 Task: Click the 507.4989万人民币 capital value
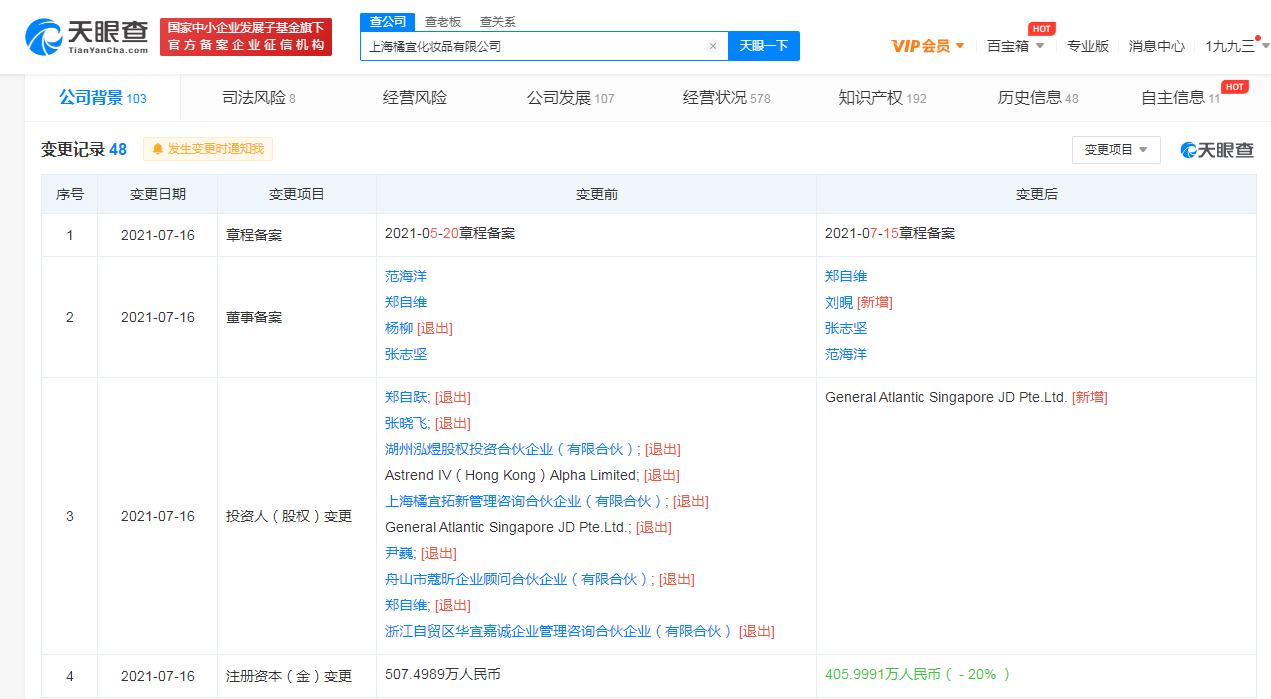pyautogui.click(x=443, y=675)
